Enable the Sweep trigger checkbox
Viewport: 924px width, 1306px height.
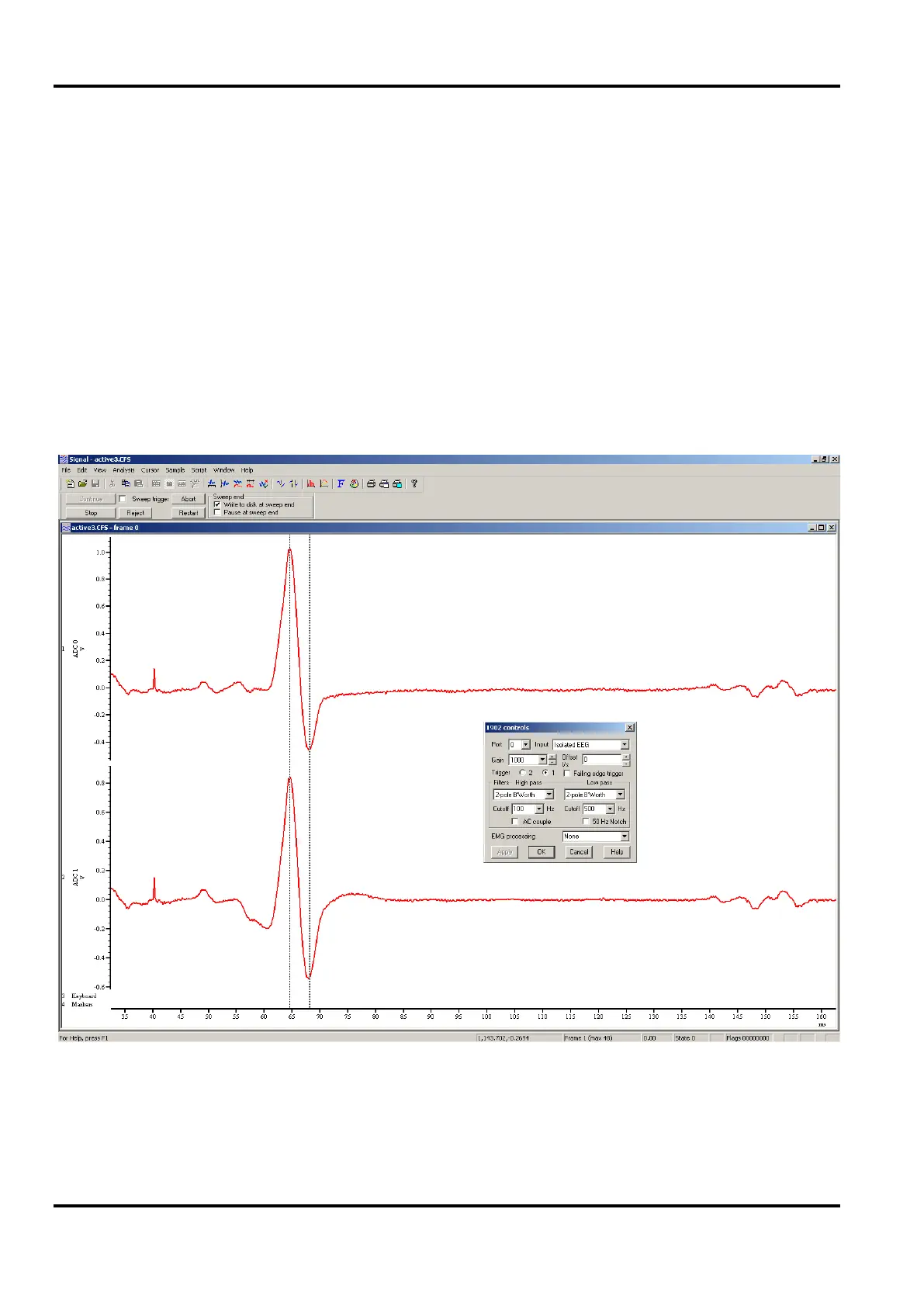(x=123, y=499)
